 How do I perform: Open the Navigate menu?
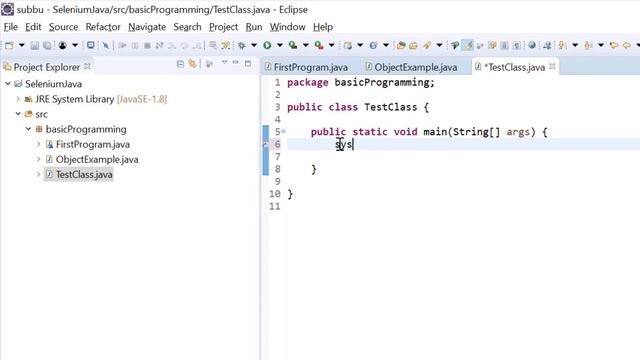pos(147,27)
